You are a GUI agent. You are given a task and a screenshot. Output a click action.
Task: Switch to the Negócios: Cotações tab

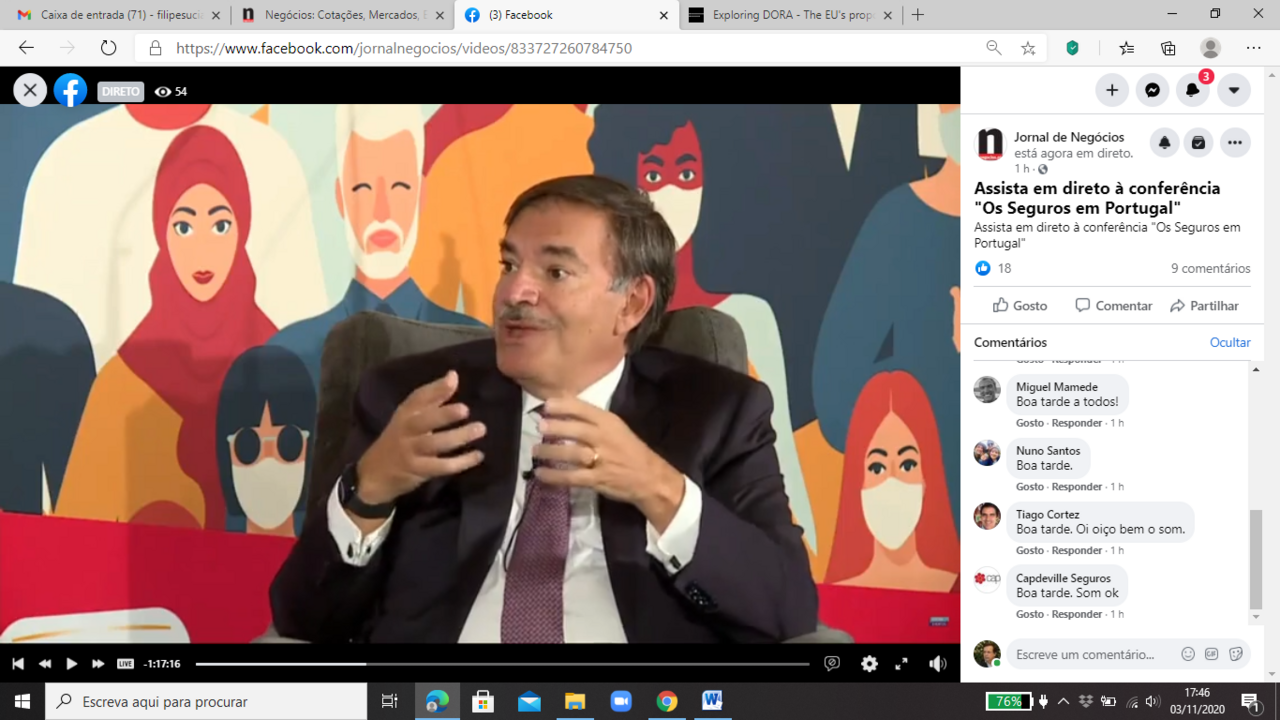click(x=342, y=15)
